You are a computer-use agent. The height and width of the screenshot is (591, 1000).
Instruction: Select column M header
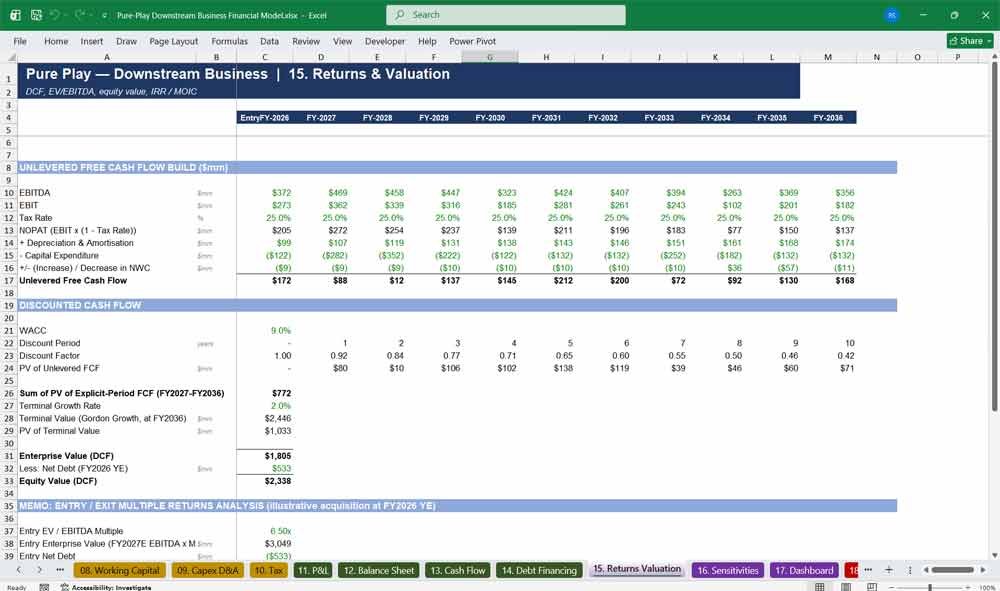[828, 57]
